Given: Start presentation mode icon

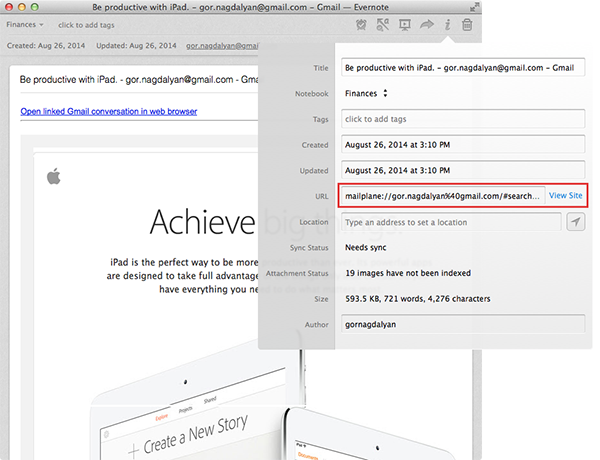Looking at the screenshot, I should pos(404,25).
